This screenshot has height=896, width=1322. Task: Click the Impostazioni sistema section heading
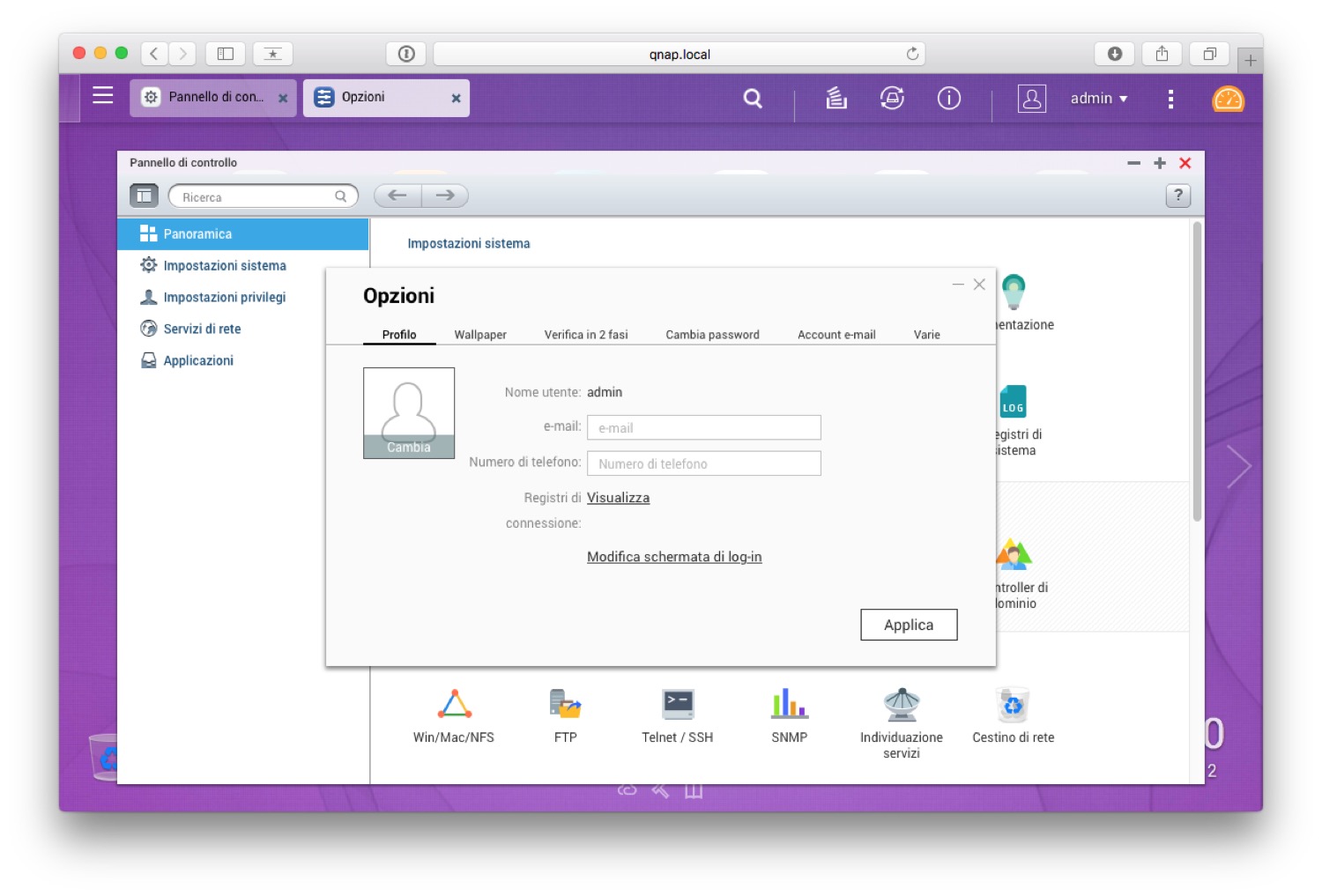469,243
